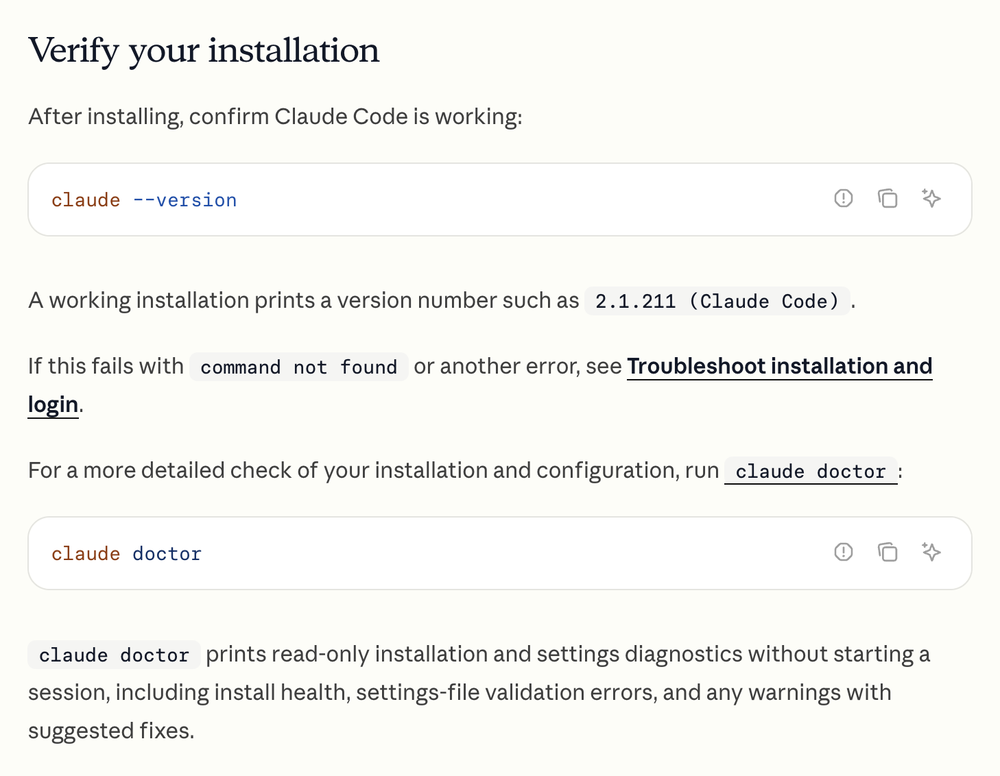
Task: Click the 'After installing, confirm Claude Code is working' text
Action: click(x=275, y=117)
